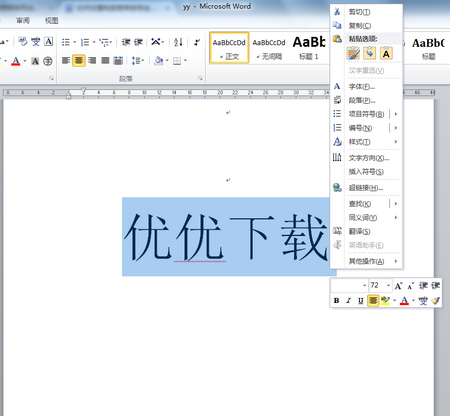Open the shading color dropdown arrow
This screenshot has width=450, height=416.
[x=167, y=61]
